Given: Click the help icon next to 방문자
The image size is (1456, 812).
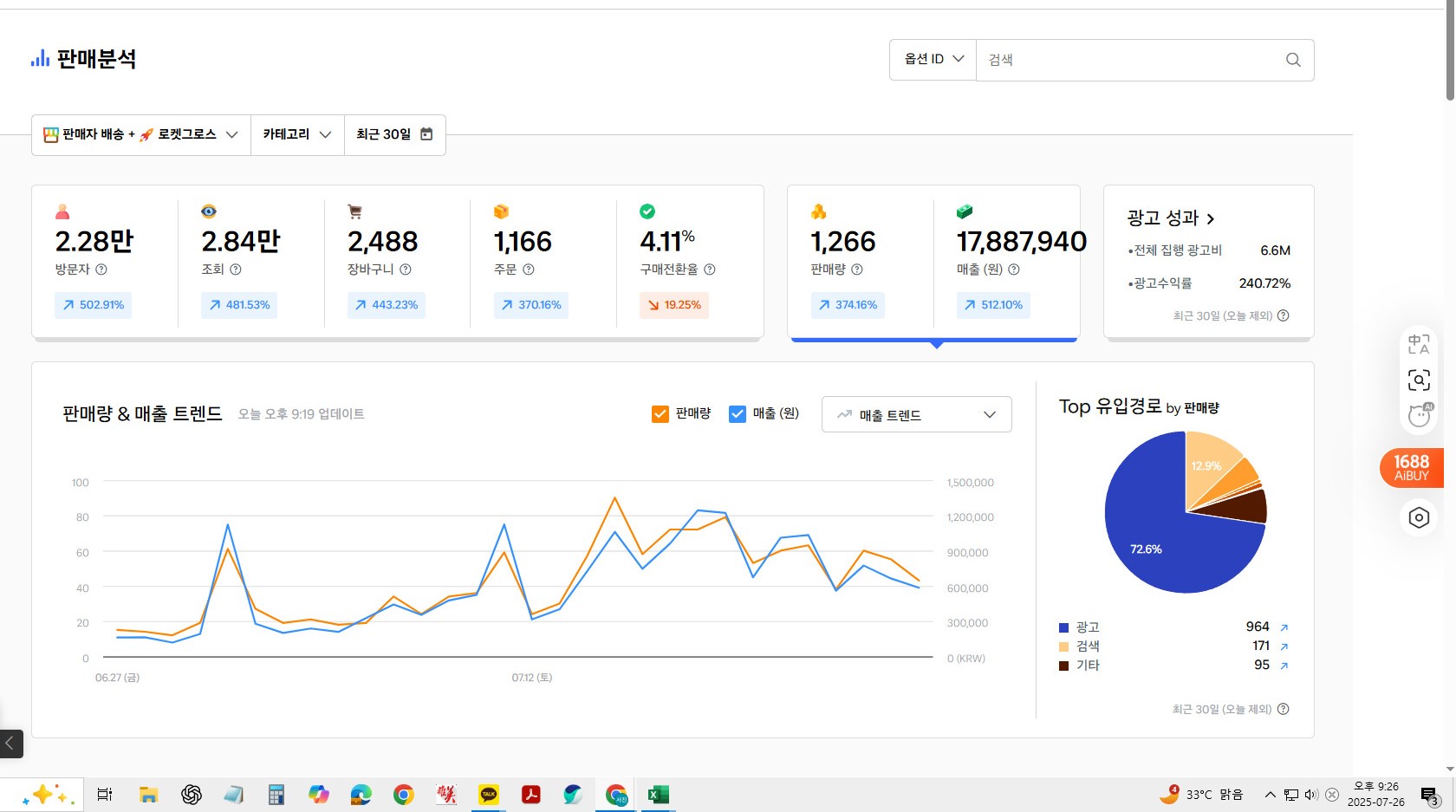Looking at the screenshot, I should click(x=101, y=270).
